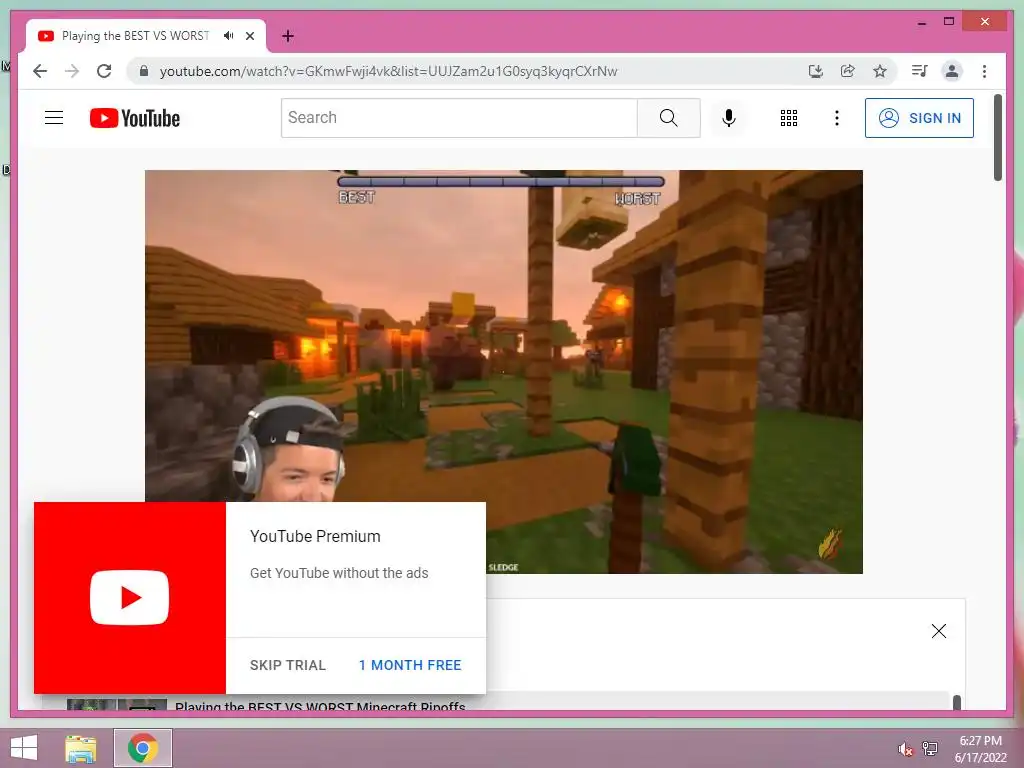Close the panel with the X below video
Screen dimensions: 1024x768
coord(938,631)
